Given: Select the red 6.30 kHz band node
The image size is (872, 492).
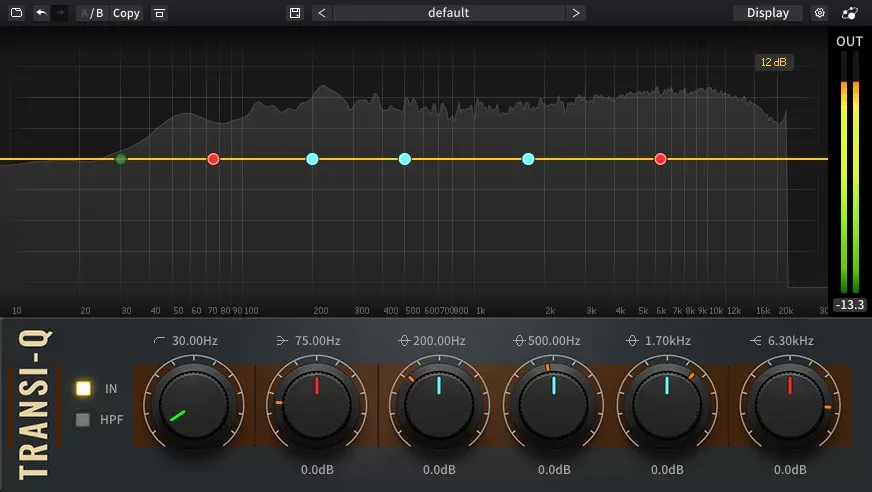Looking at the screenshot, I should click(660, 159).
